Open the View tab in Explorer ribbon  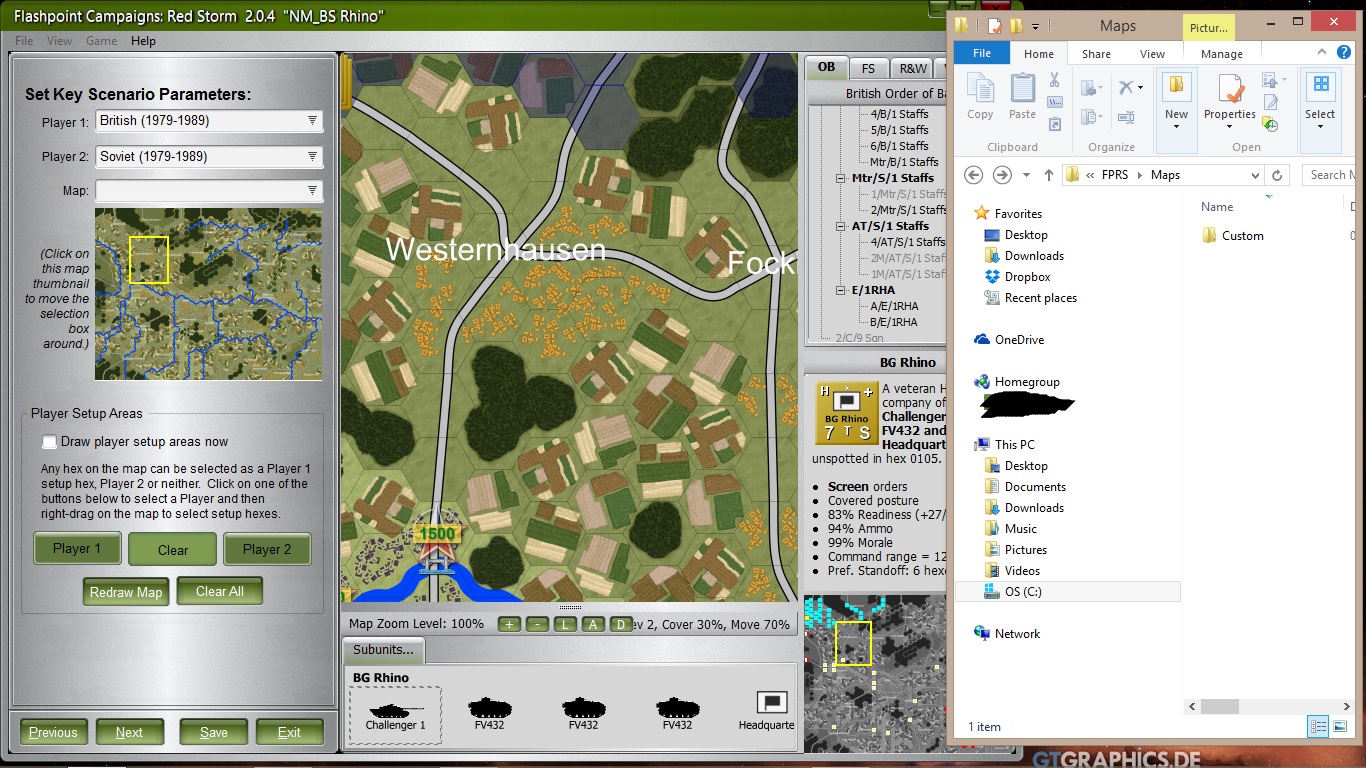pyautogui.click(x=1152, y=54)
